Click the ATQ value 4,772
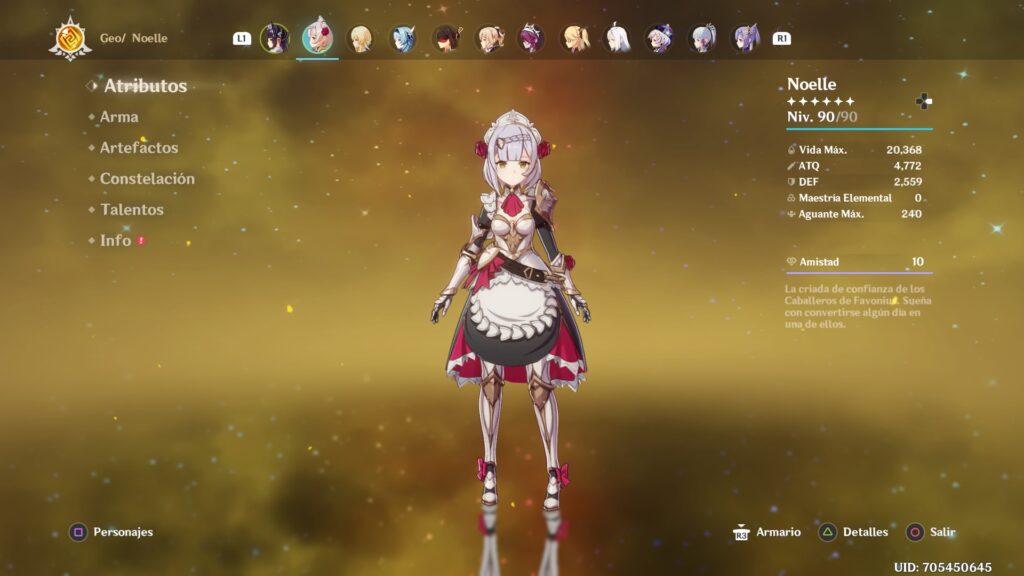1024x576 pixels. coord(908,166)
